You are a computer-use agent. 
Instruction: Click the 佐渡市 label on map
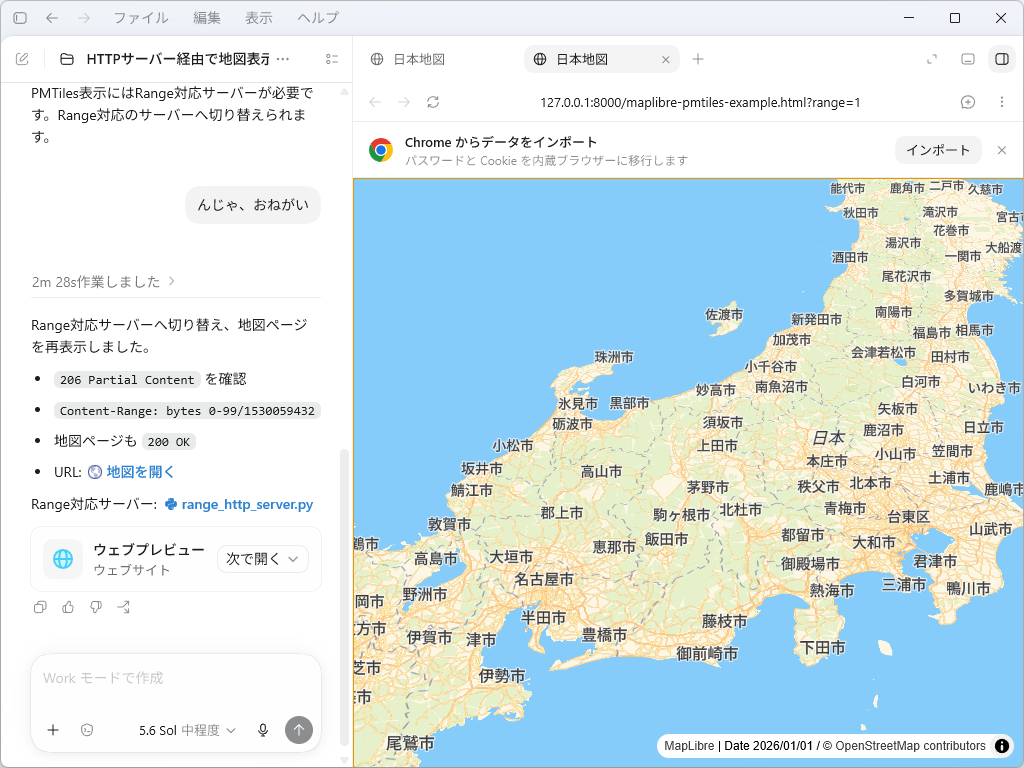click(724, 314)
